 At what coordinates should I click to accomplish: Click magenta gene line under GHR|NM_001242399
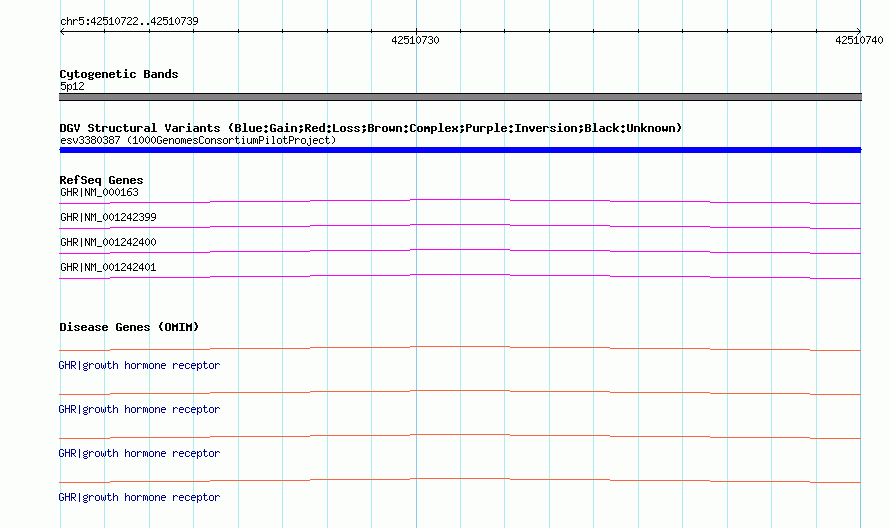click(x=460, y=226)
